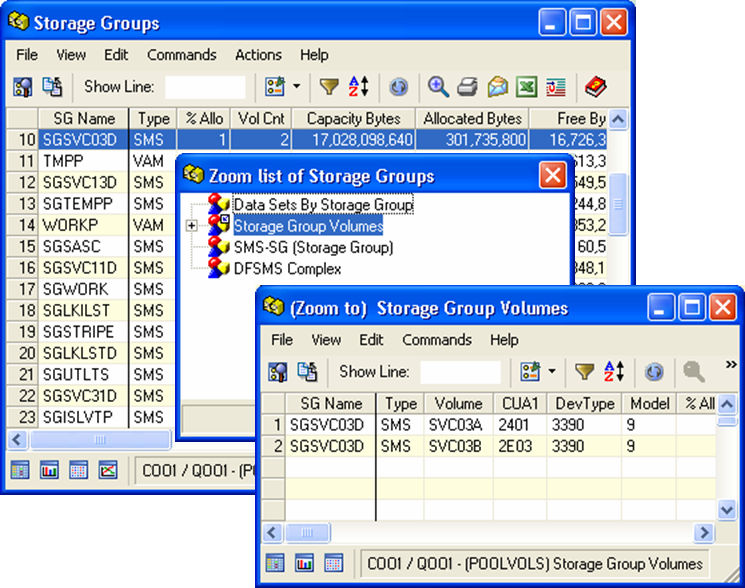Export to Excel using the green spreadsheet icon
This screenshot has width=745, height=588.
[x=526, y=87]
